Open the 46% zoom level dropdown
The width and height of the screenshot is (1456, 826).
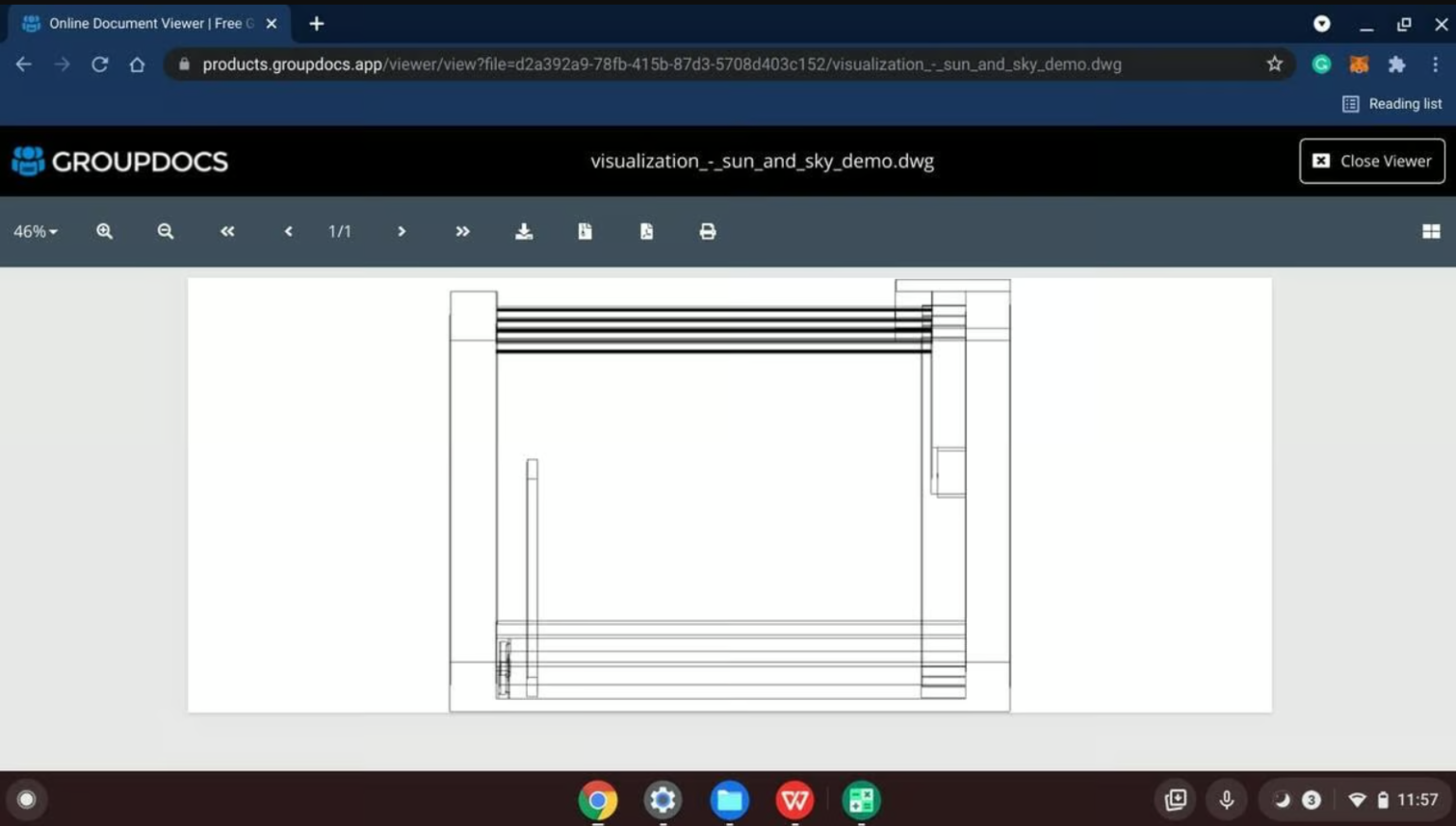pos(34,231)
